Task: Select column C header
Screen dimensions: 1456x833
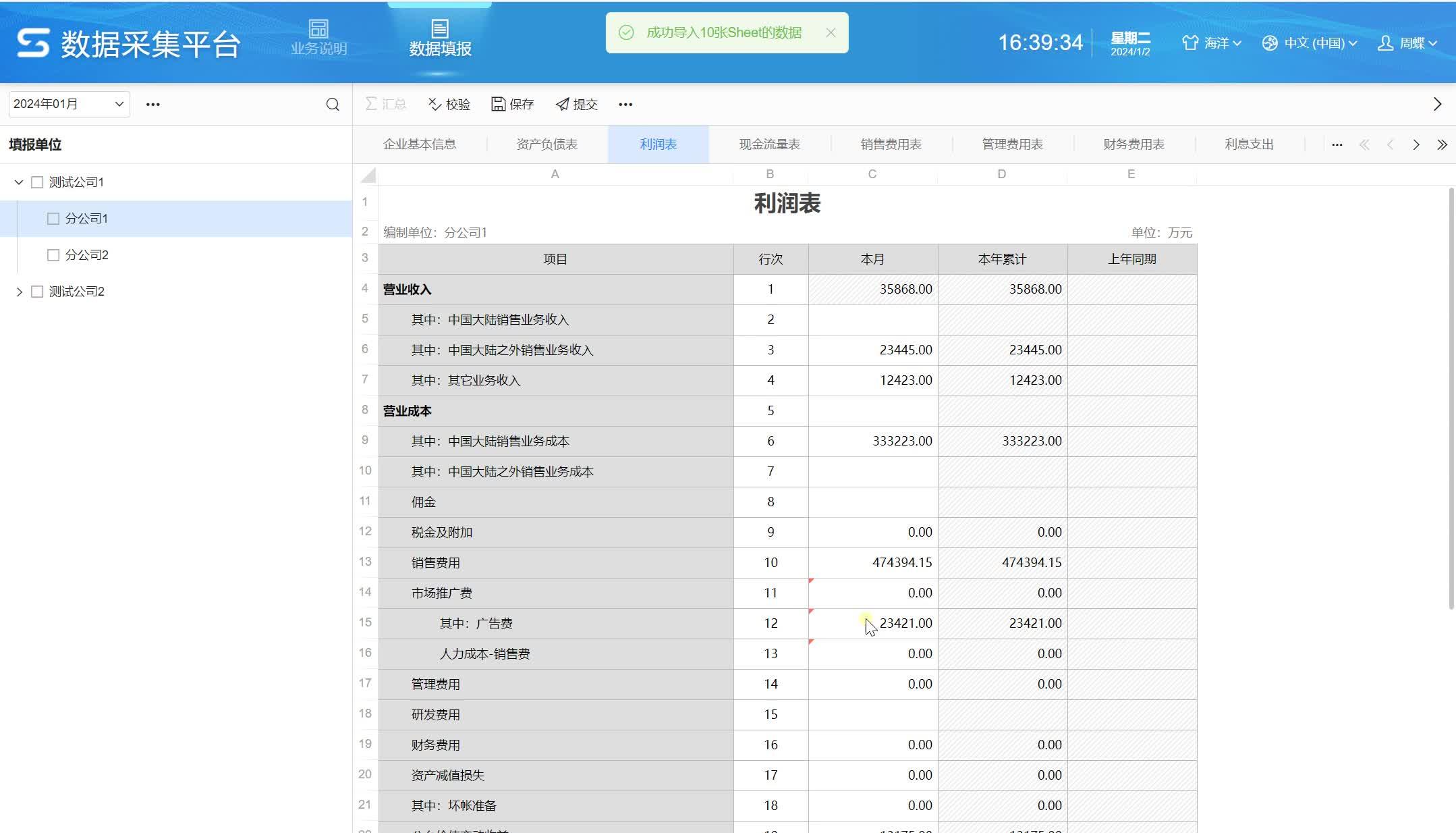Action: tap(872, 174)
